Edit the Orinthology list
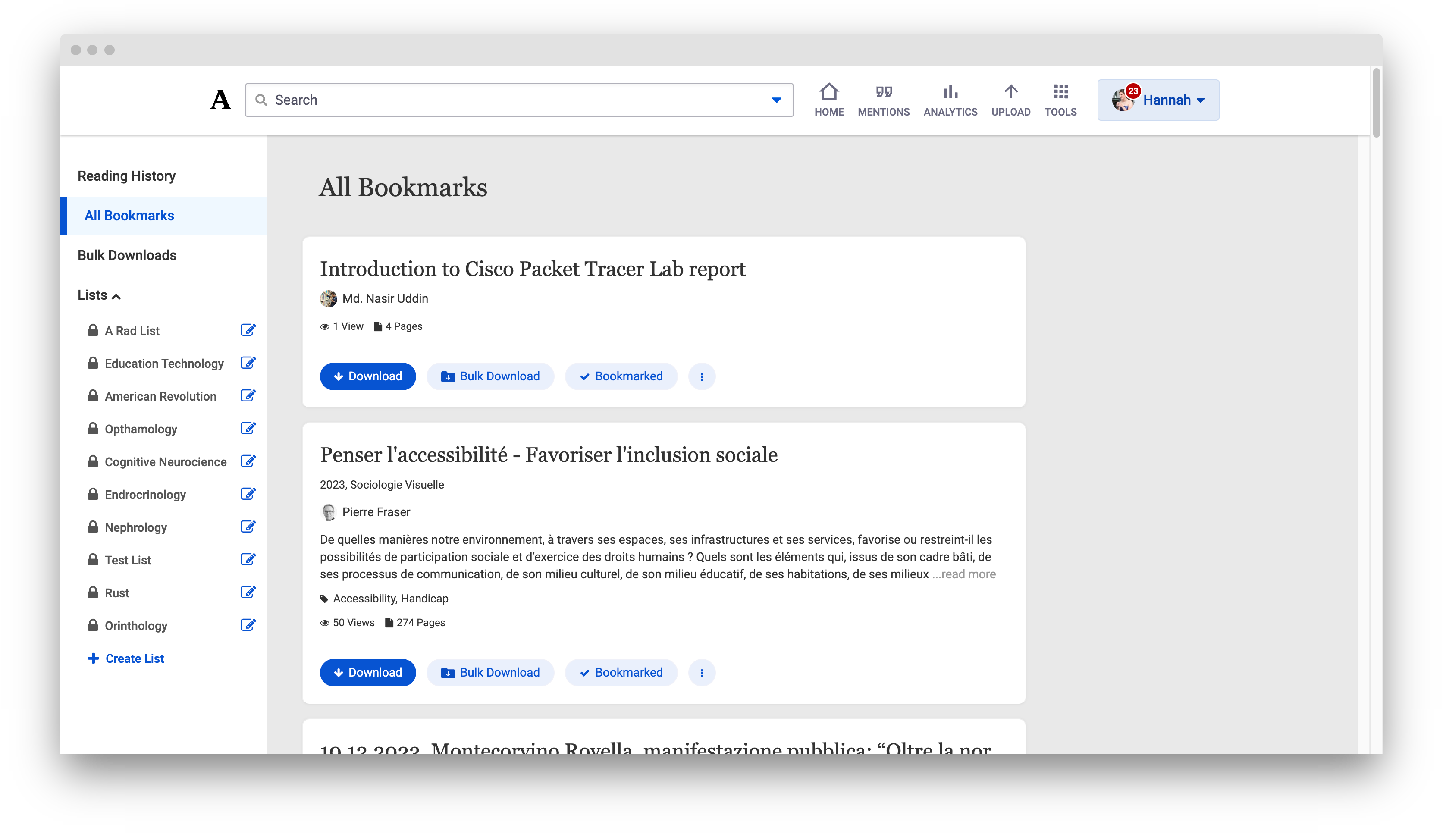The width and height of the screenshot is (1443, 840). [248, 625]
